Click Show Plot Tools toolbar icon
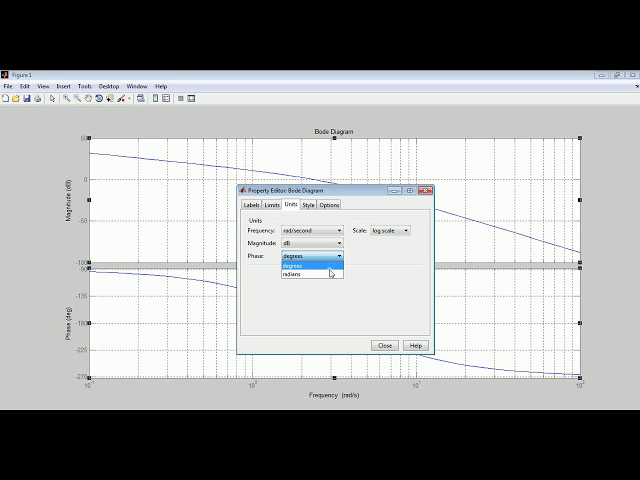The height and width of the screenshot is (480, 640). click(x=191, y=98)
